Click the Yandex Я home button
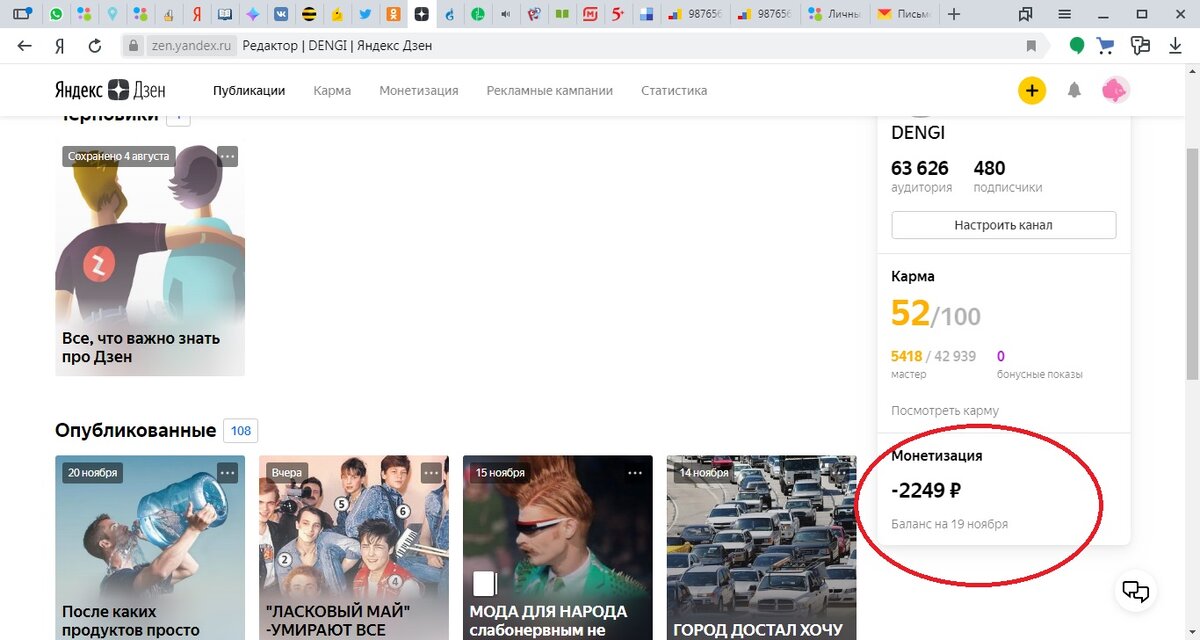Viewport: 1200px width, 640px height. tap(60, 46)
